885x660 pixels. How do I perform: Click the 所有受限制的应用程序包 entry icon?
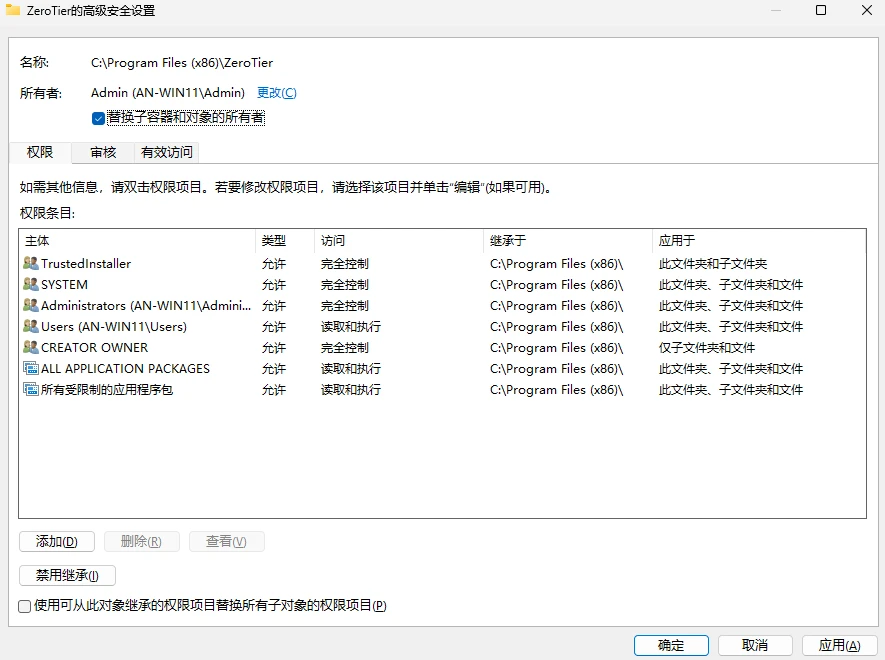click(30, 390)
